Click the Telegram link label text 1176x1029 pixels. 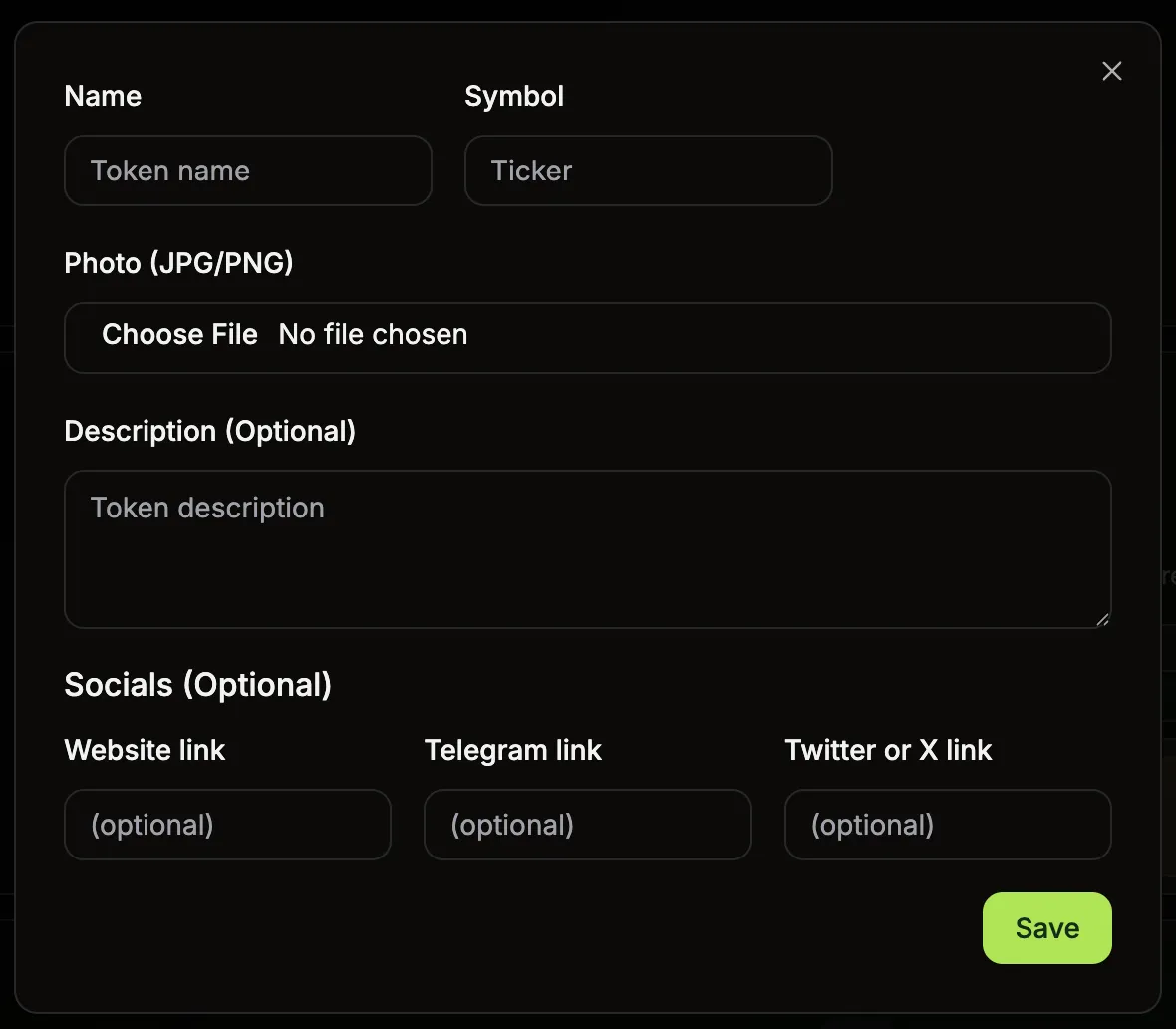click(x=513, y=750)
